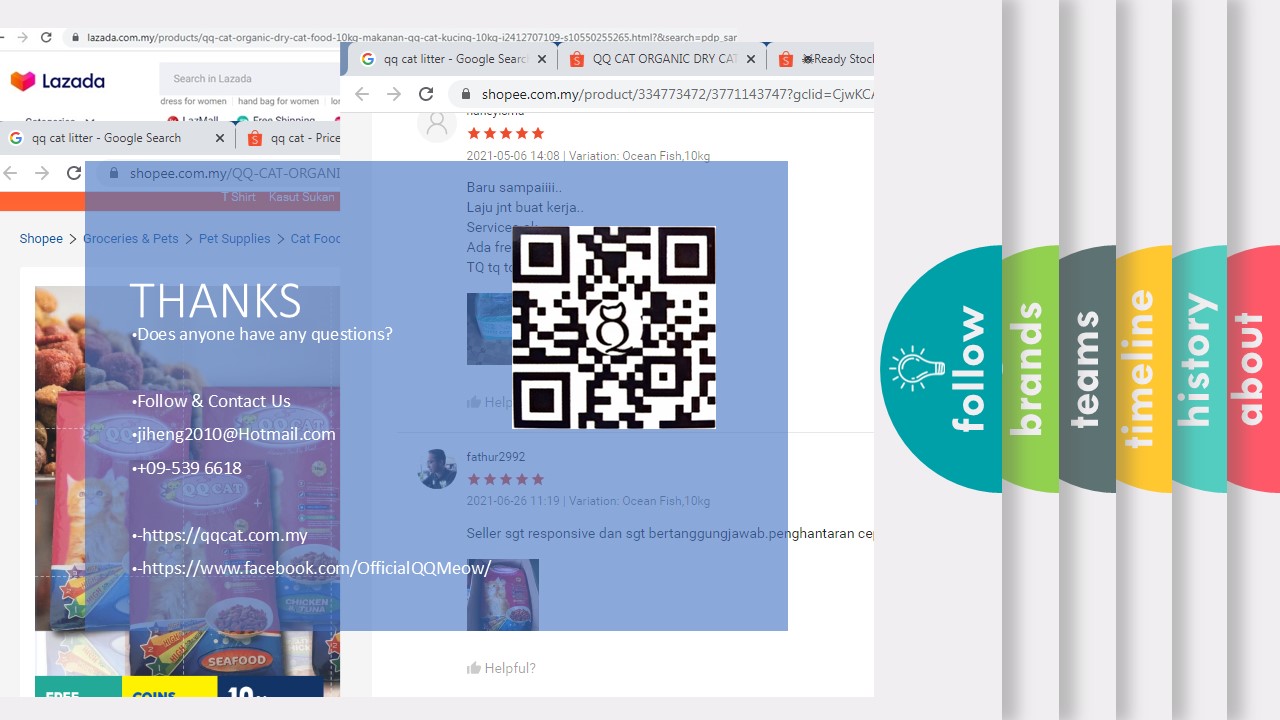Viewport: 1280px width, 720px height.
Task: Open Pet Supplies breadcrumb
Action: pyautogui.click(x=234, y=238)
